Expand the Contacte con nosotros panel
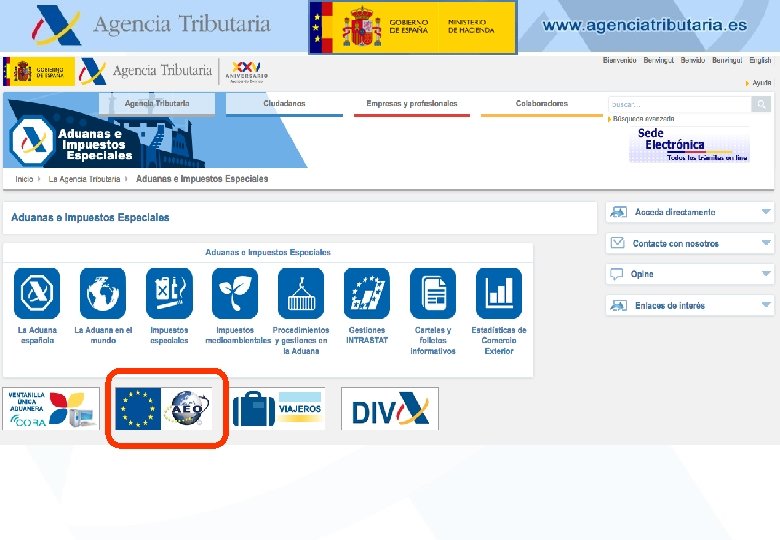Viewport: 780px width, 540px height. tap(690, 244)
